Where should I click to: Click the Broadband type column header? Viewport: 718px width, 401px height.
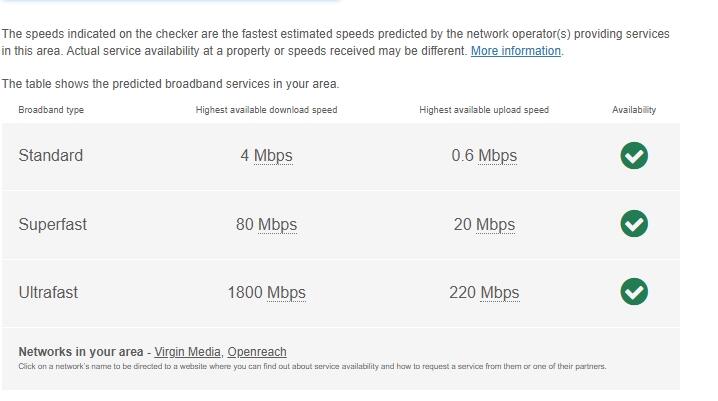point(51,110)
